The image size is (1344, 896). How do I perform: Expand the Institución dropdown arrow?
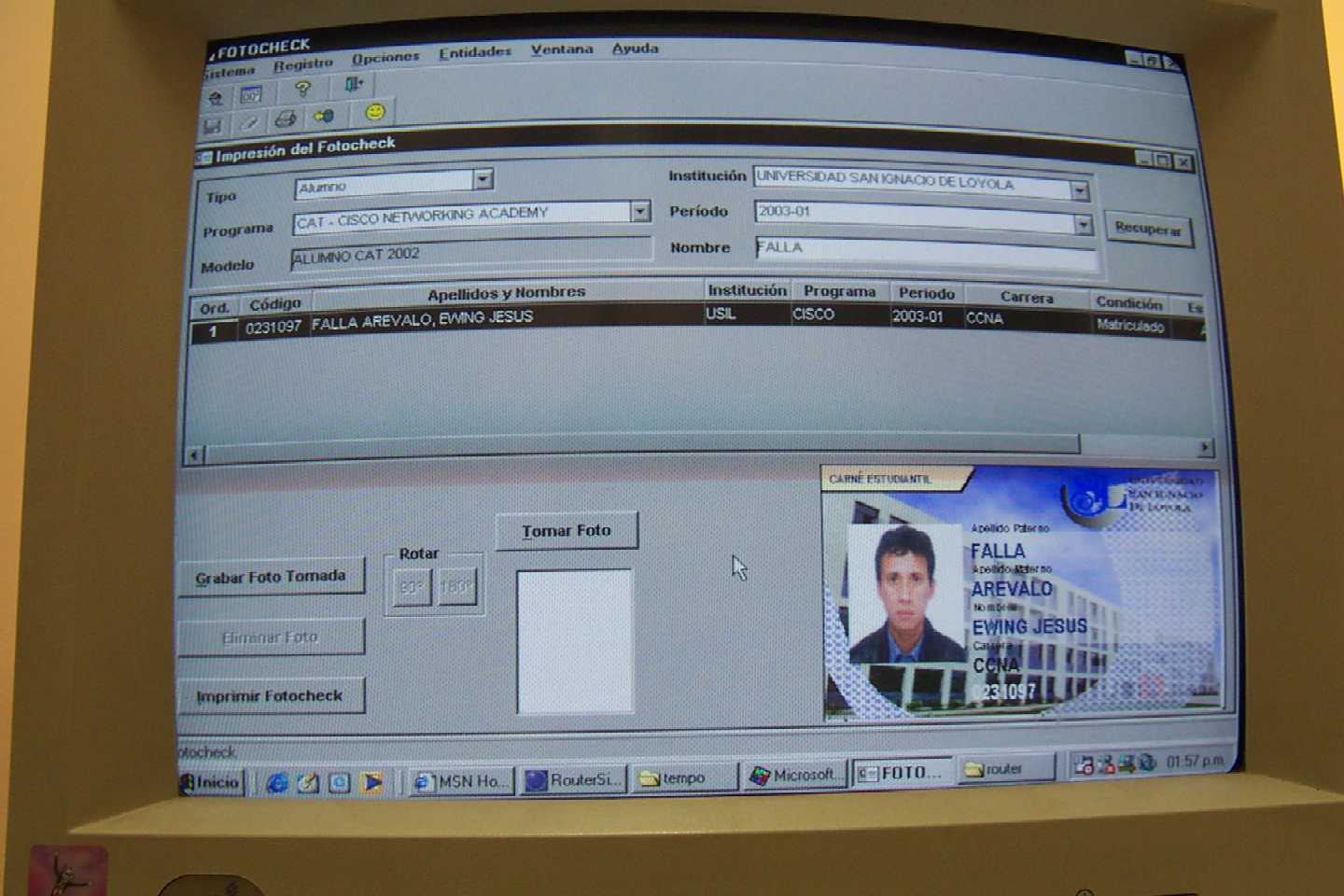click(x=1080, y=190)
